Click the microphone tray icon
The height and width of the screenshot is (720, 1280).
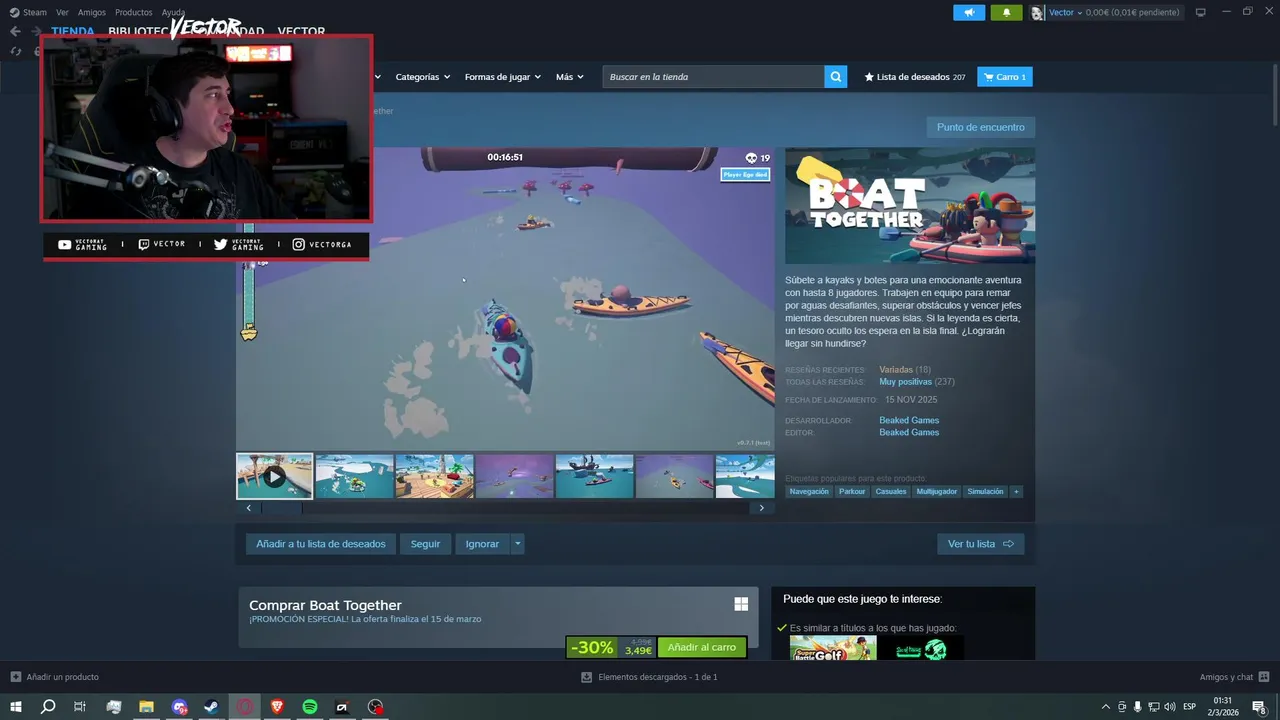[x=1137, y=706]
